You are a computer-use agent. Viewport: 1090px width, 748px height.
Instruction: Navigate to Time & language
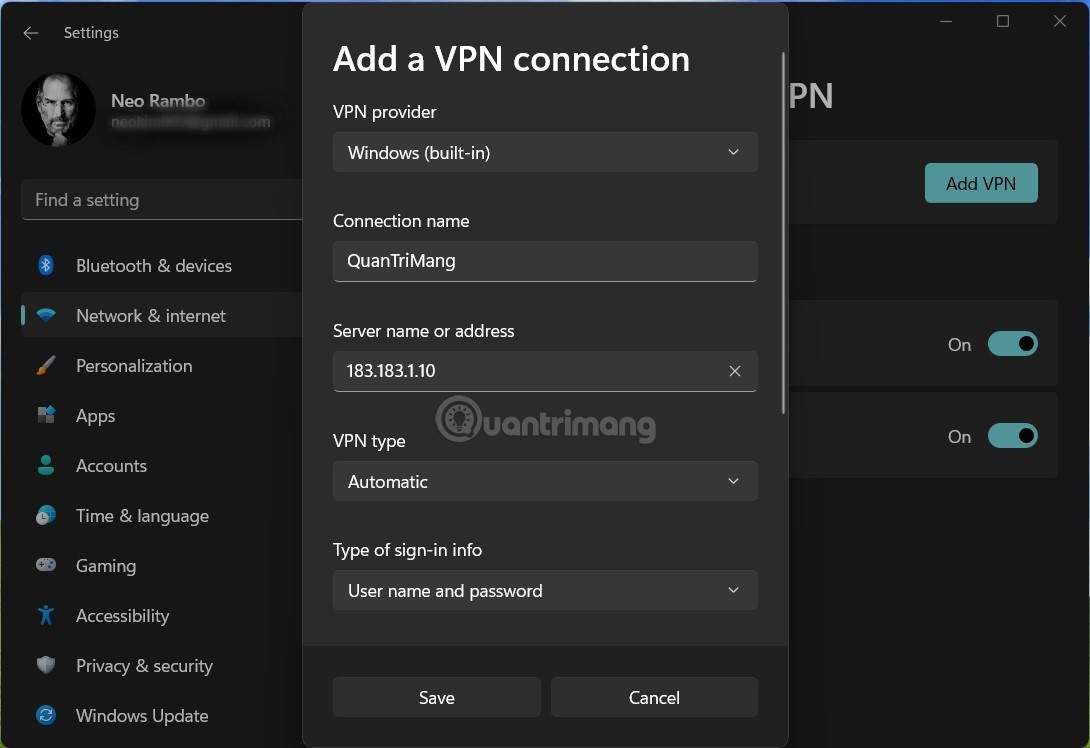pos(161,516)
